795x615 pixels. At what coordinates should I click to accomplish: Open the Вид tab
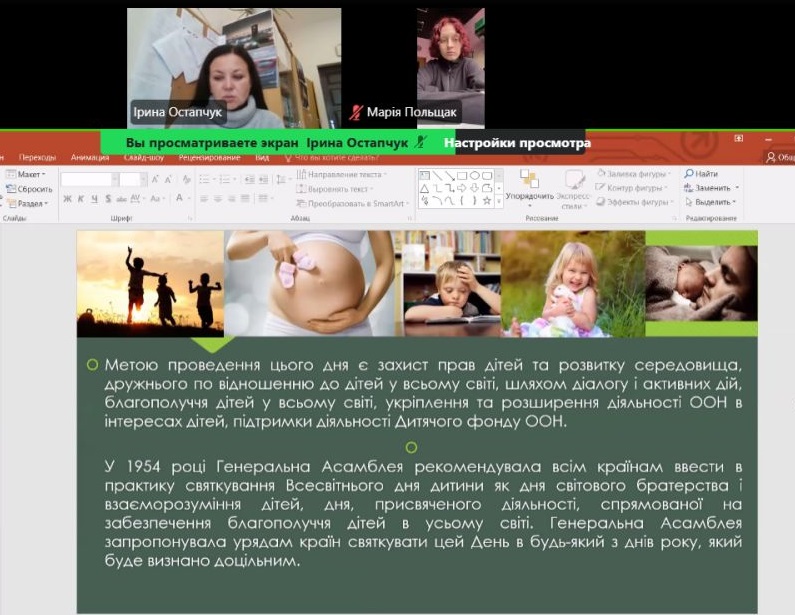[262, 158]
